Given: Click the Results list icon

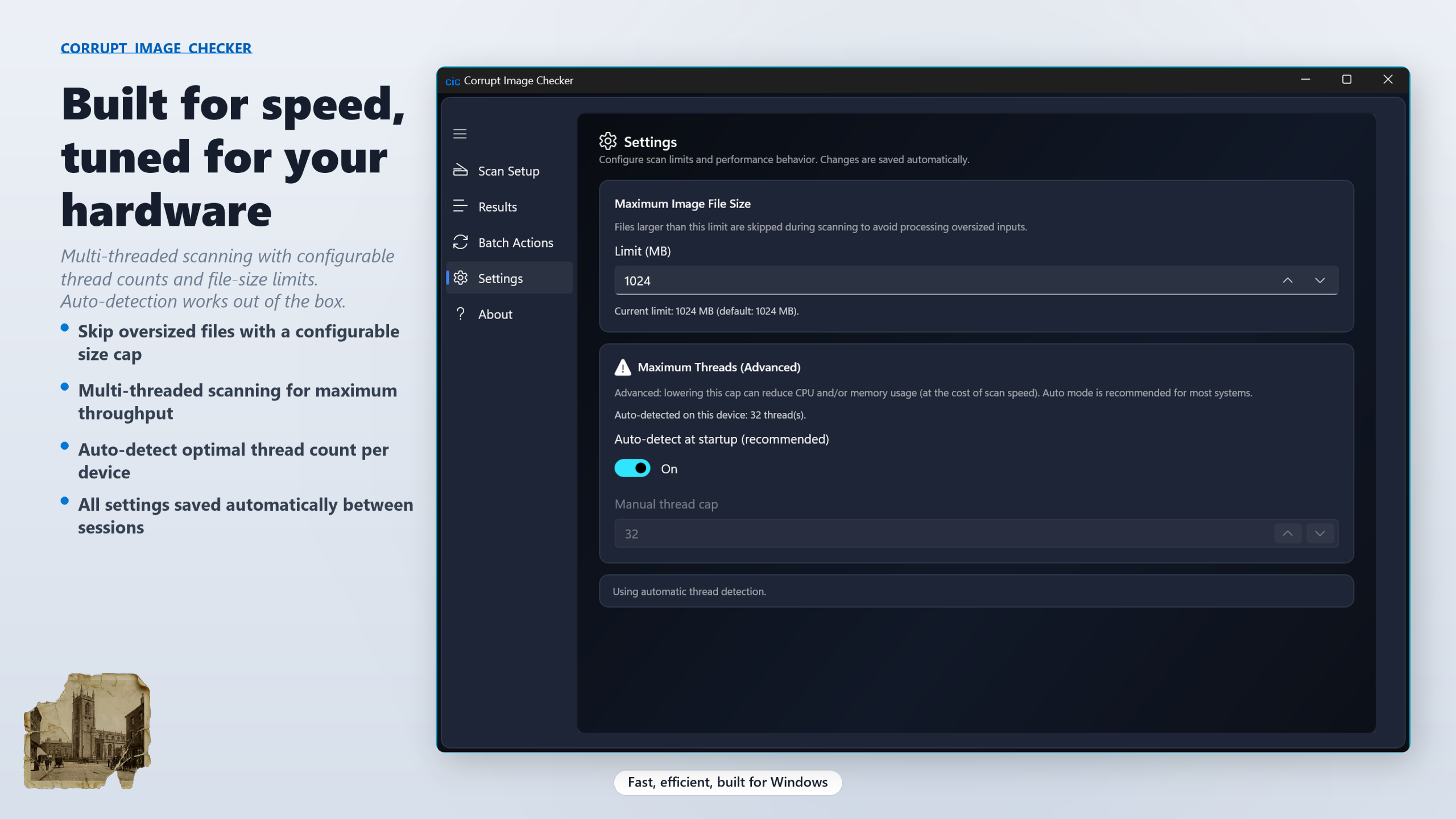Looking at the screenshot, I should coord(460,206).
